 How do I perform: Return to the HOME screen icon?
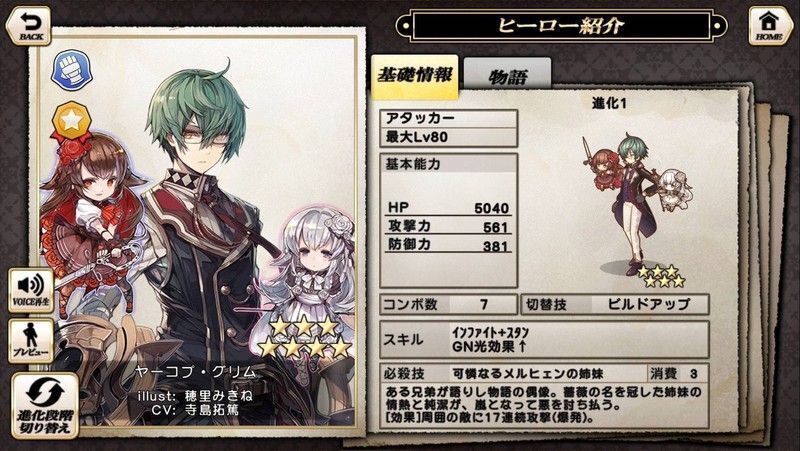pos(770,26)
